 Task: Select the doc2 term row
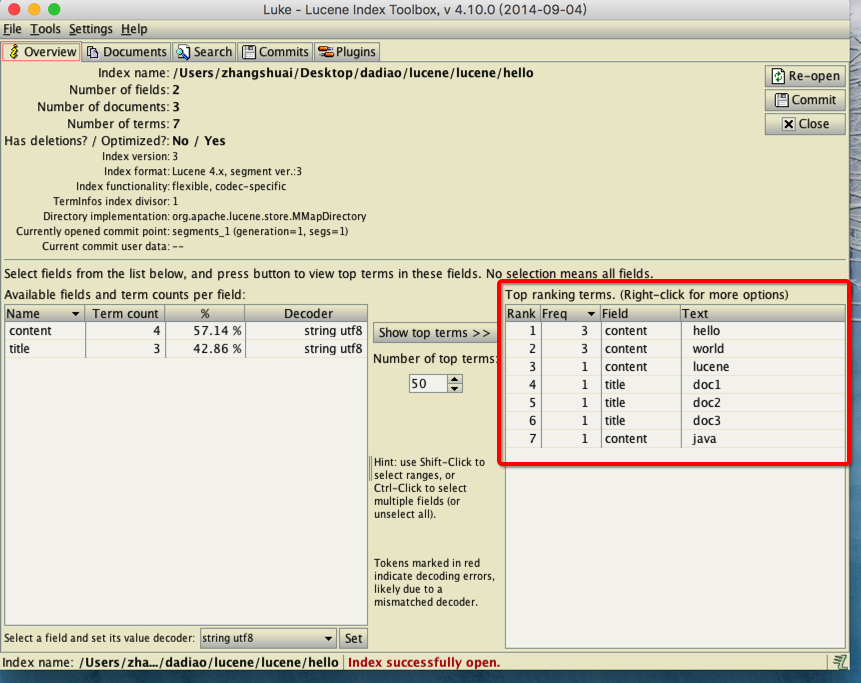(675, 403)
